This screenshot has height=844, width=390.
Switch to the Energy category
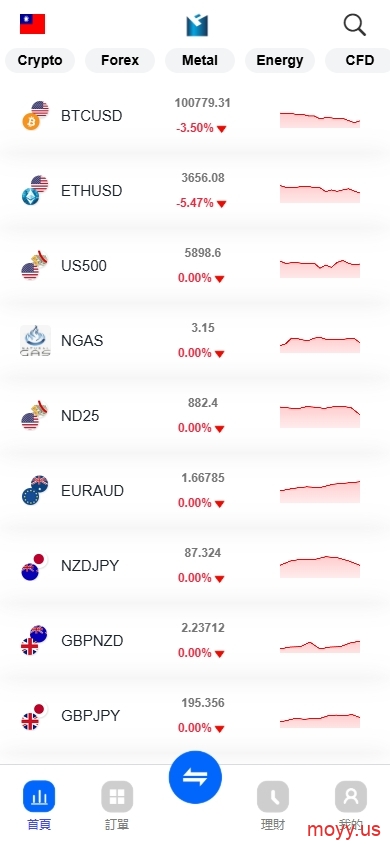[x=280, y=60]
